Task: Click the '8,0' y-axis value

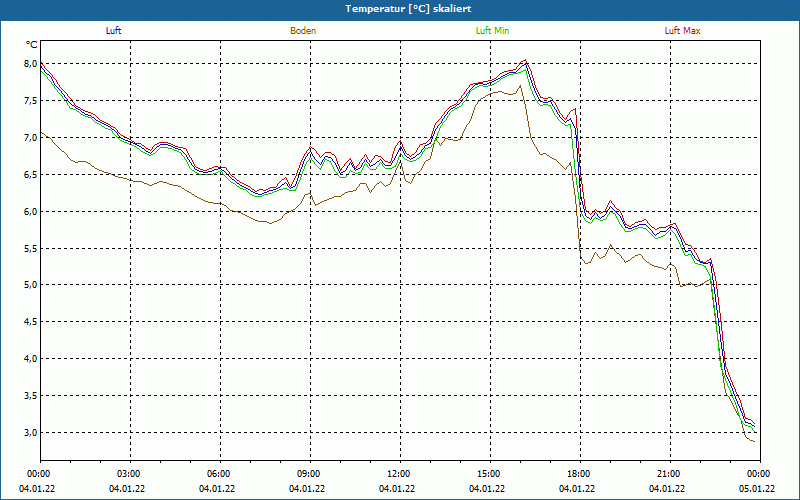Action: (31, 64)
